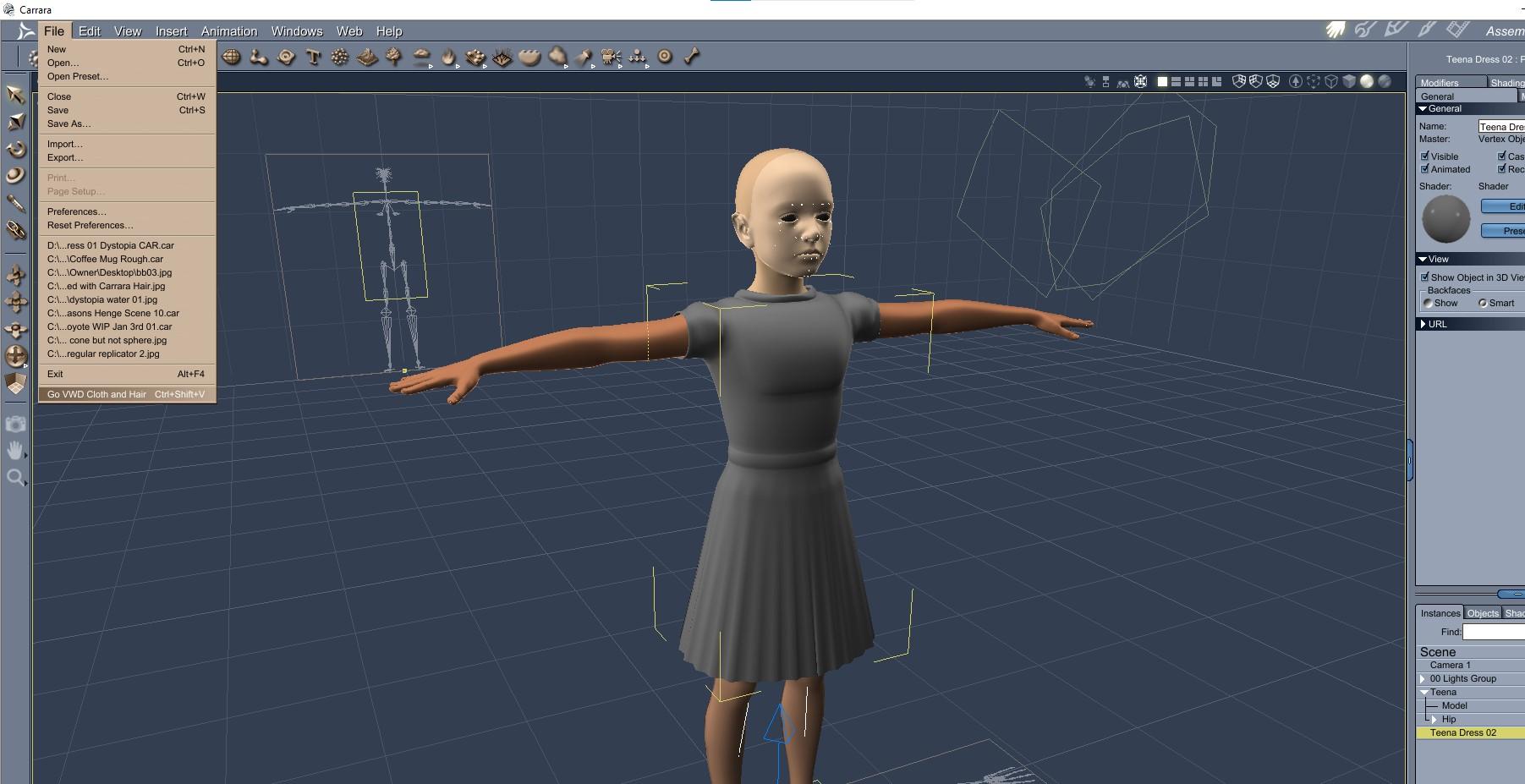Insert a metaball object from the toolbar
1525x784 pixels.
click(x=259, y=57)
